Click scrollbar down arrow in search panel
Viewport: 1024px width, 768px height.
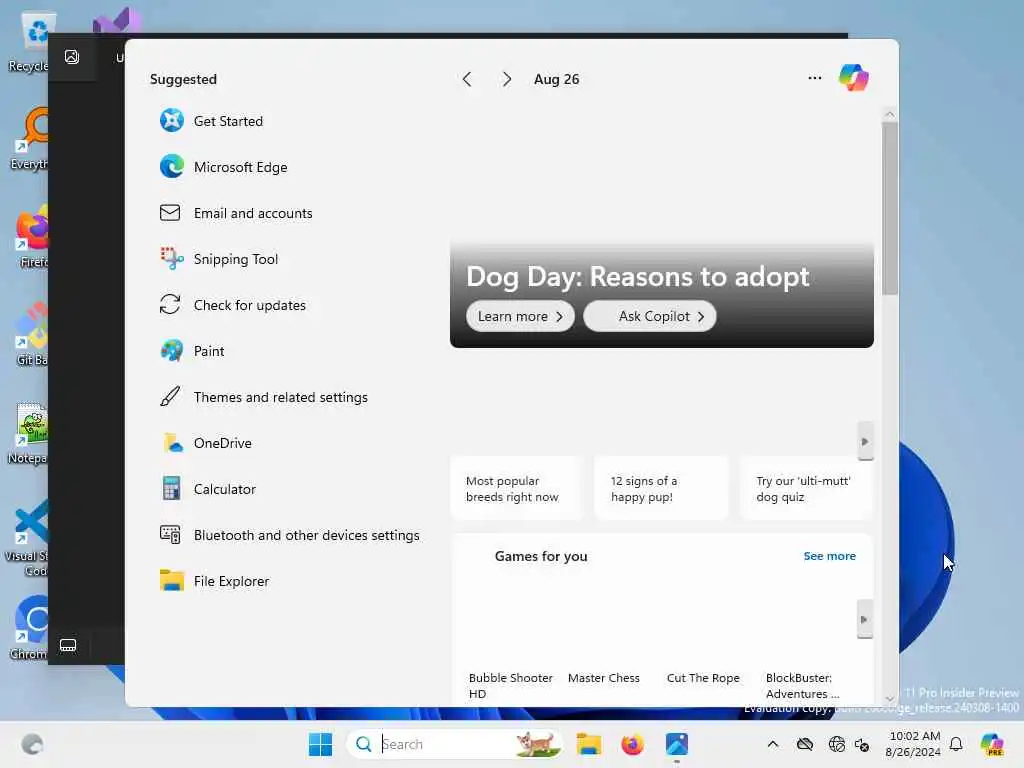(889, 699)
